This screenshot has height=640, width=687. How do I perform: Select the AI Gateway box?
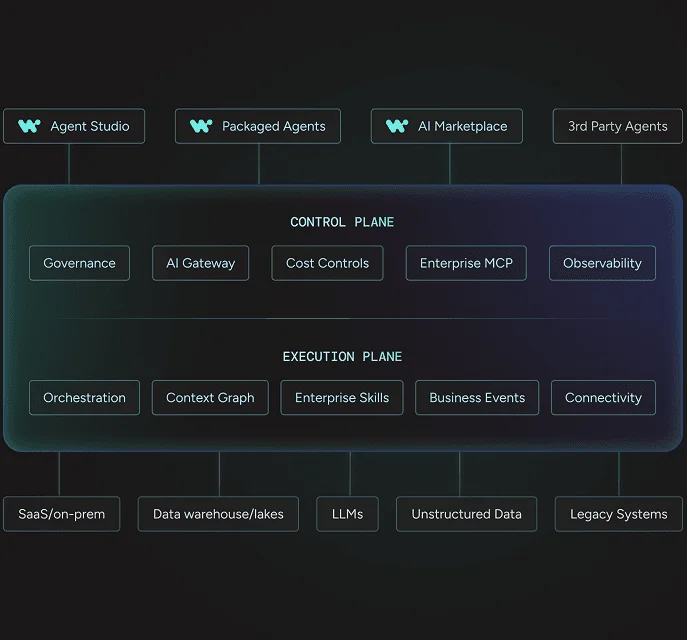tap(200, 263)
